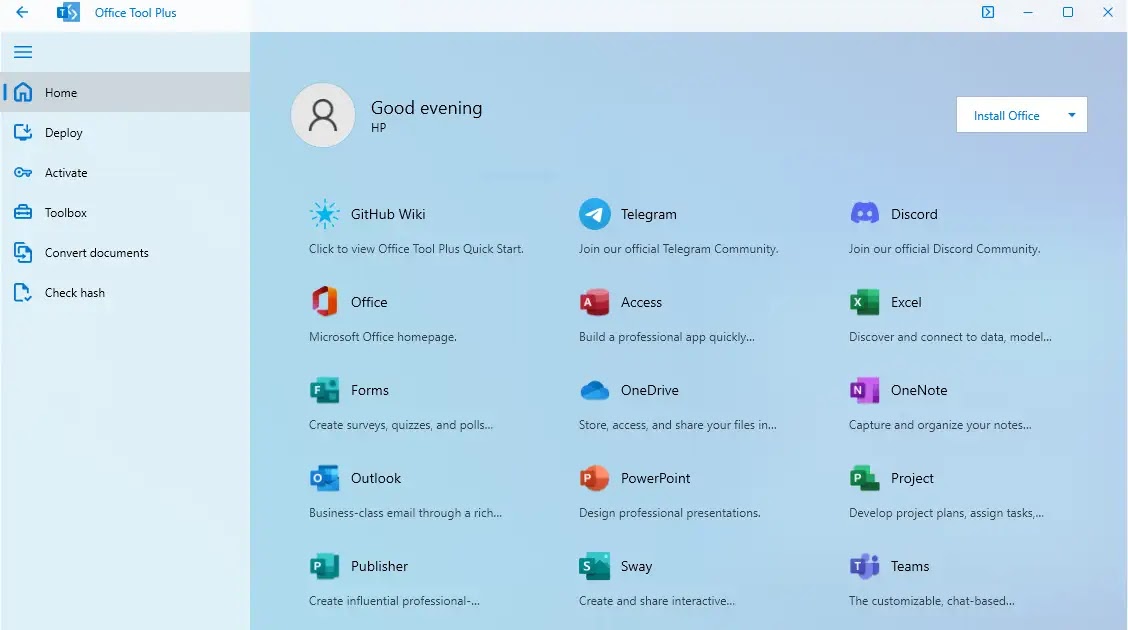
Task: Click the Publisher app icon
Action: [324, 566]
